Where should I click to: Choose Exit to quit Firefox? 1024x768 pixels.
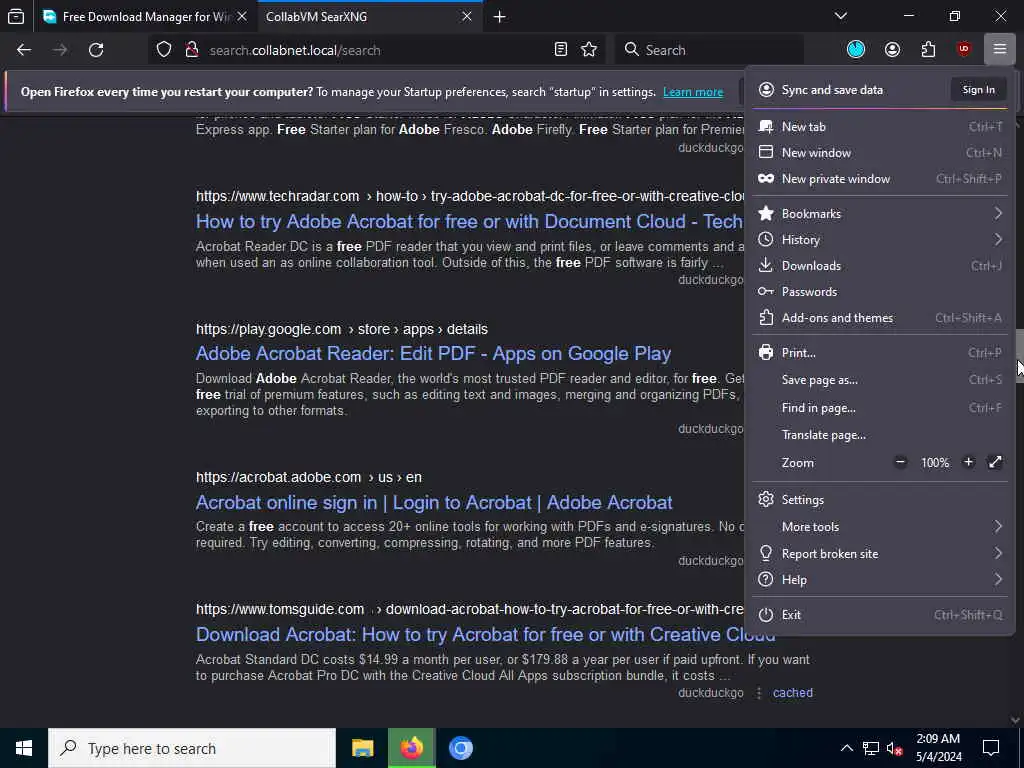click(880, 615)
